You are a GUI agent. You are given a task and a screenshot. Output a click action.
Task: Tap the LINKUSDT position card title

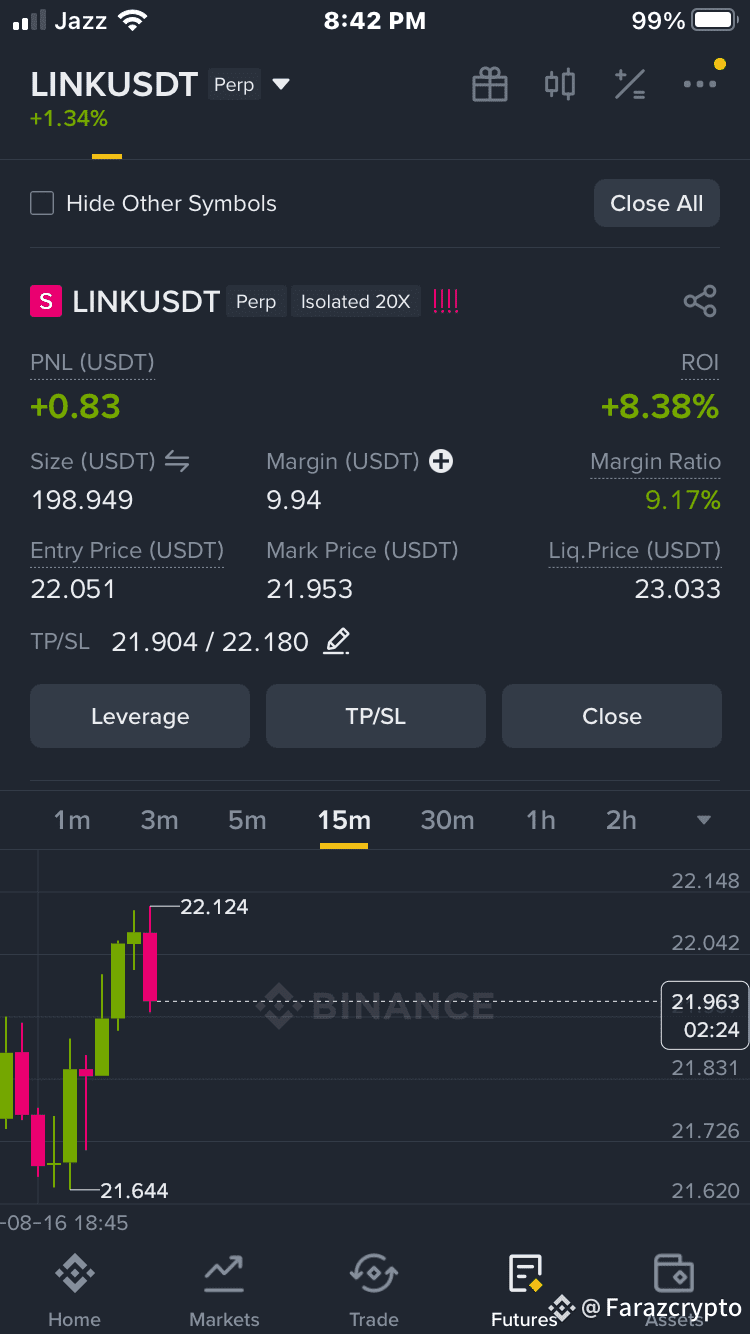[146, 301]
